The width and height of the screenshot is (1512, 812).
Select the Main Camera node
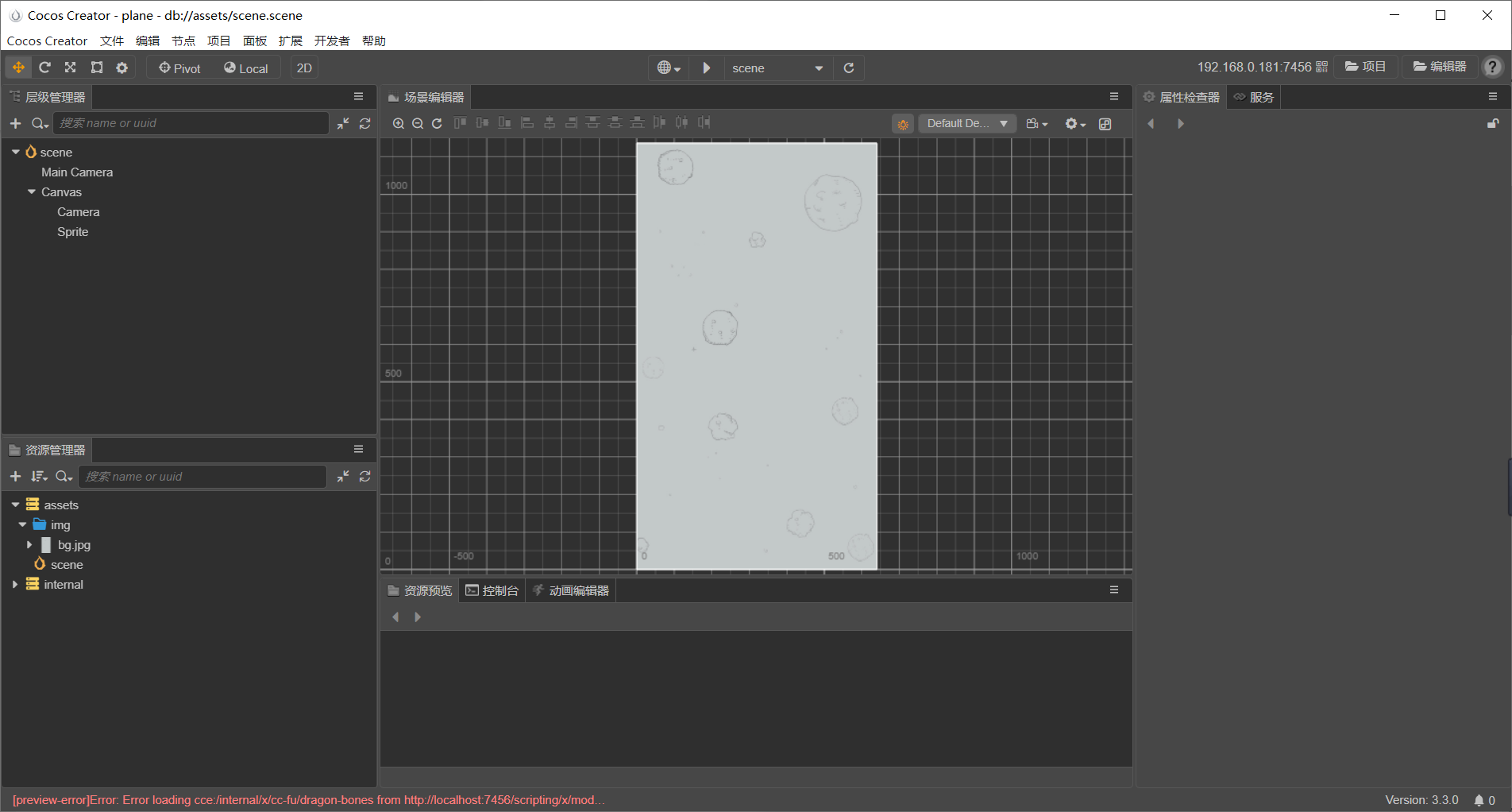77,172
